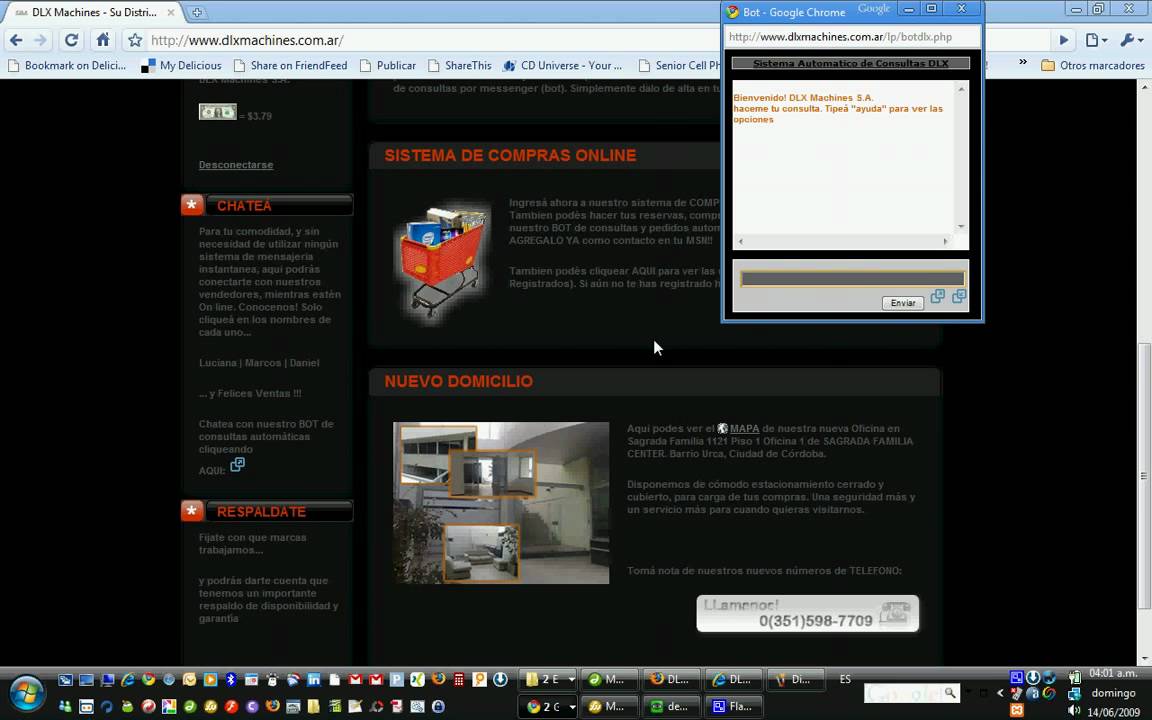Click the Llamenos phone number banner

coord(807,613)
